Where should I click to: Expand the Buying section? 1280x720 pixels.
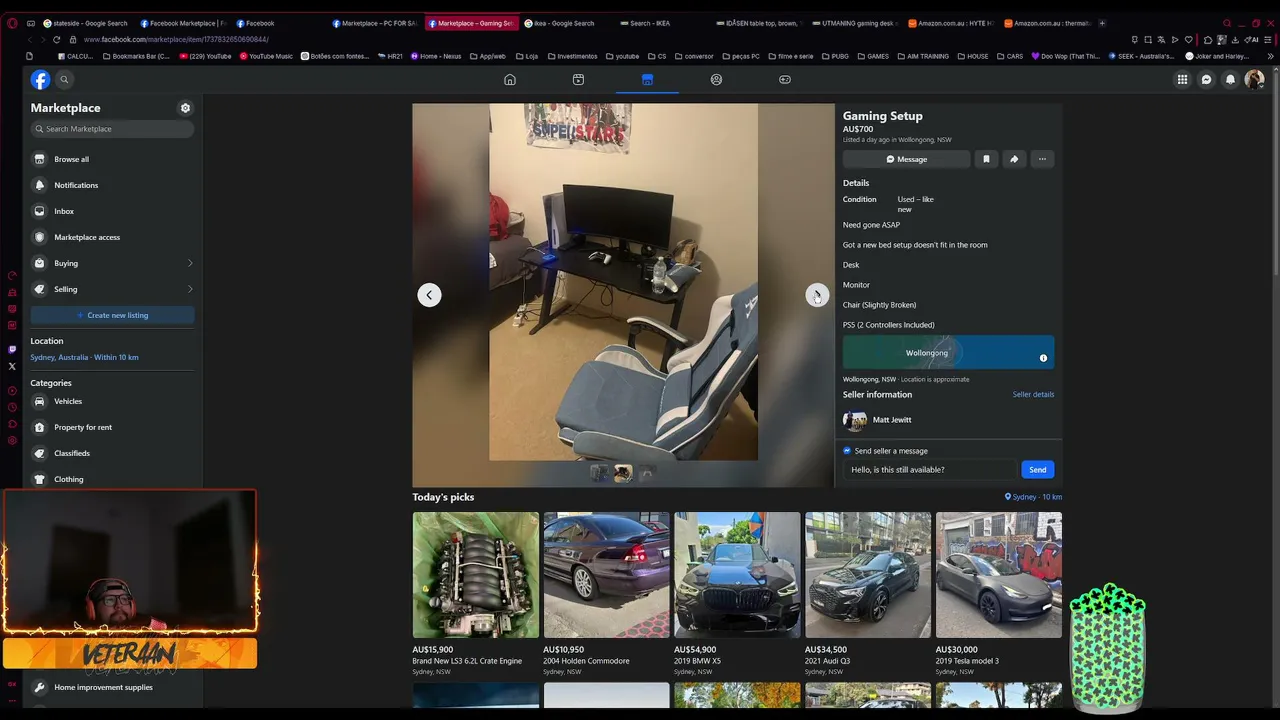pyautogui.click(x=112, y=263)
